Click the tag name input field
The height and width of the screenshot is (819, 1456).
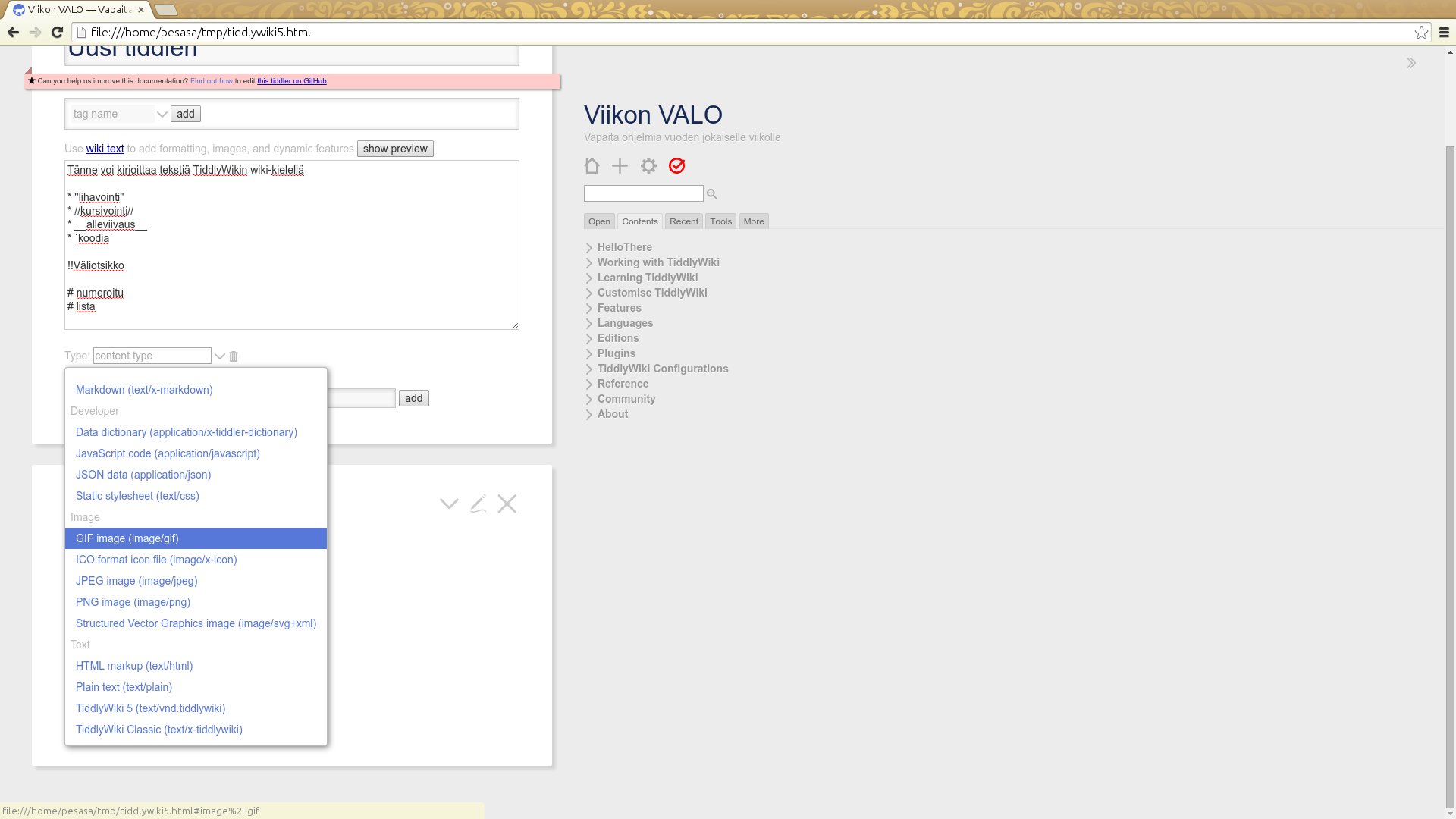pyautogui.click(x=112, y=114)
